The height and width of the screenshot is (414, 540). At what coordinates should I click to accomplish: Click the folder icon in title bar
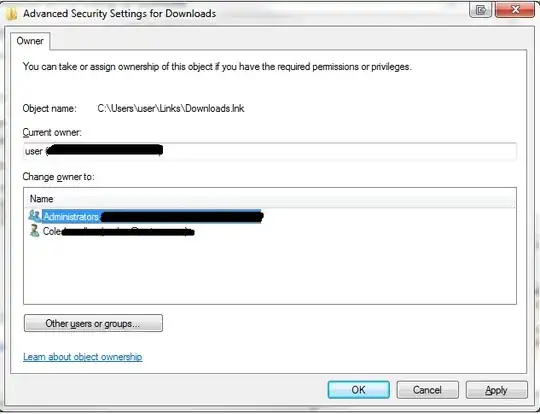click(x=11, y=14)
